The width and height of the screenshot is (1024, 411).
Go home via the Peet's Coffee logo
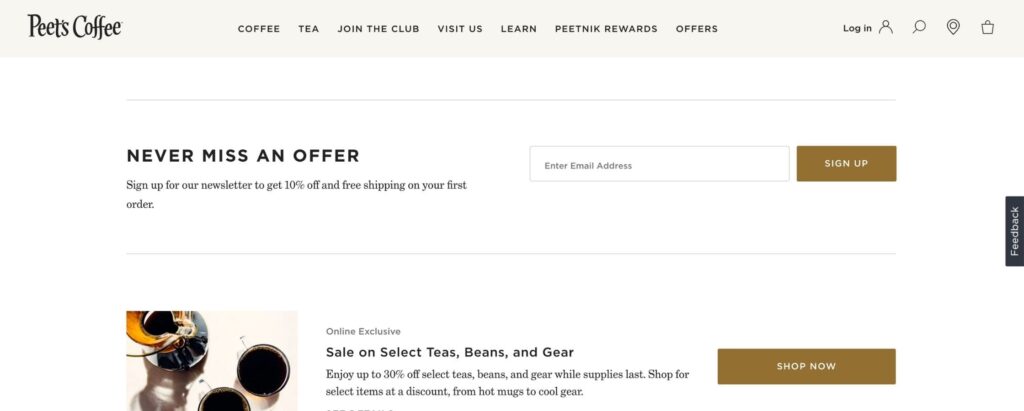(74, 27)
